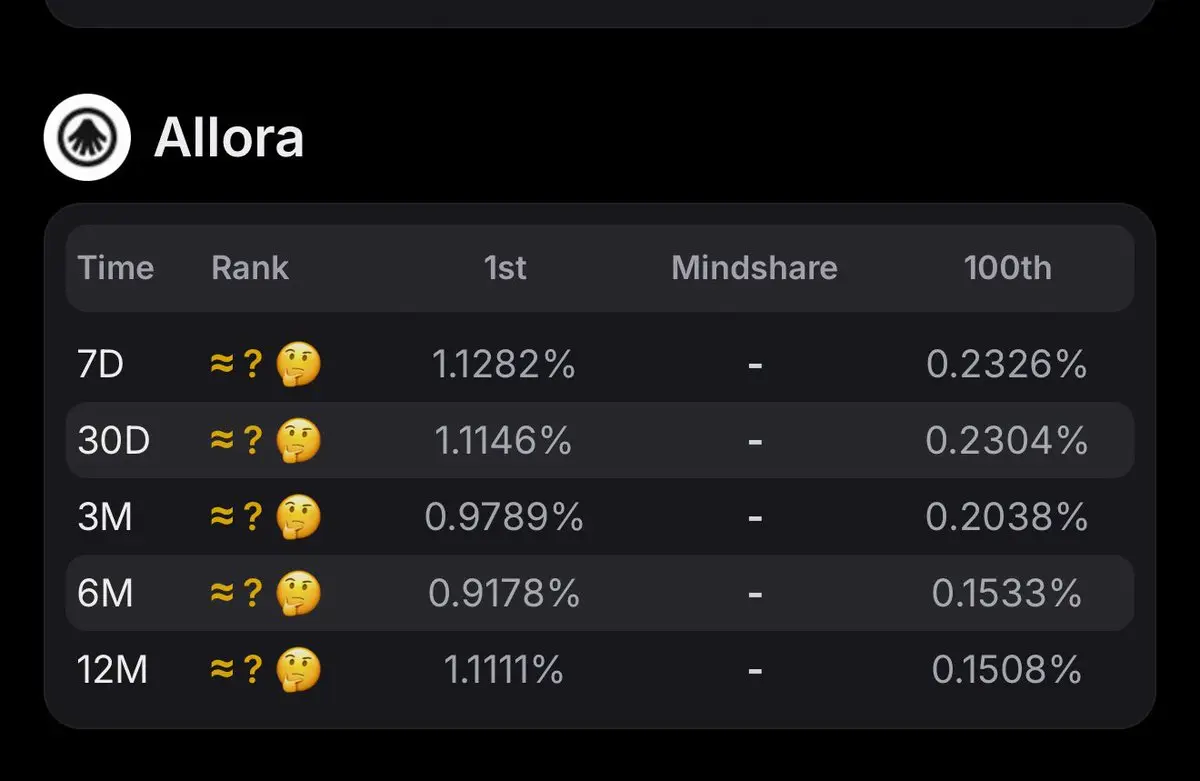Click the 0.1508% 100th value in 12M row
The height and width of the screenshot is (781, 1200).
coord(1007,670)
